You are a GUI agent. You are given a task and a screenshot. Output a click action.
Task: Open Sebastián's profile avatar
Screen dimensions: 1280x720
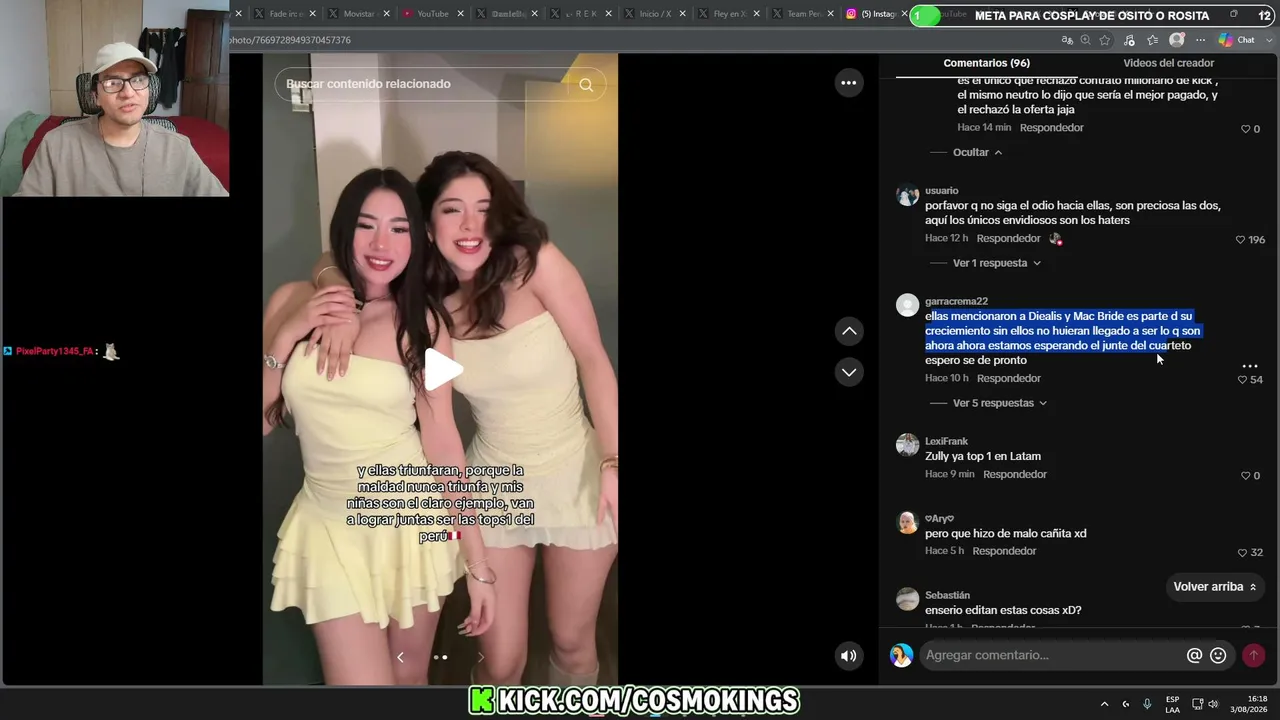(907, 599)
